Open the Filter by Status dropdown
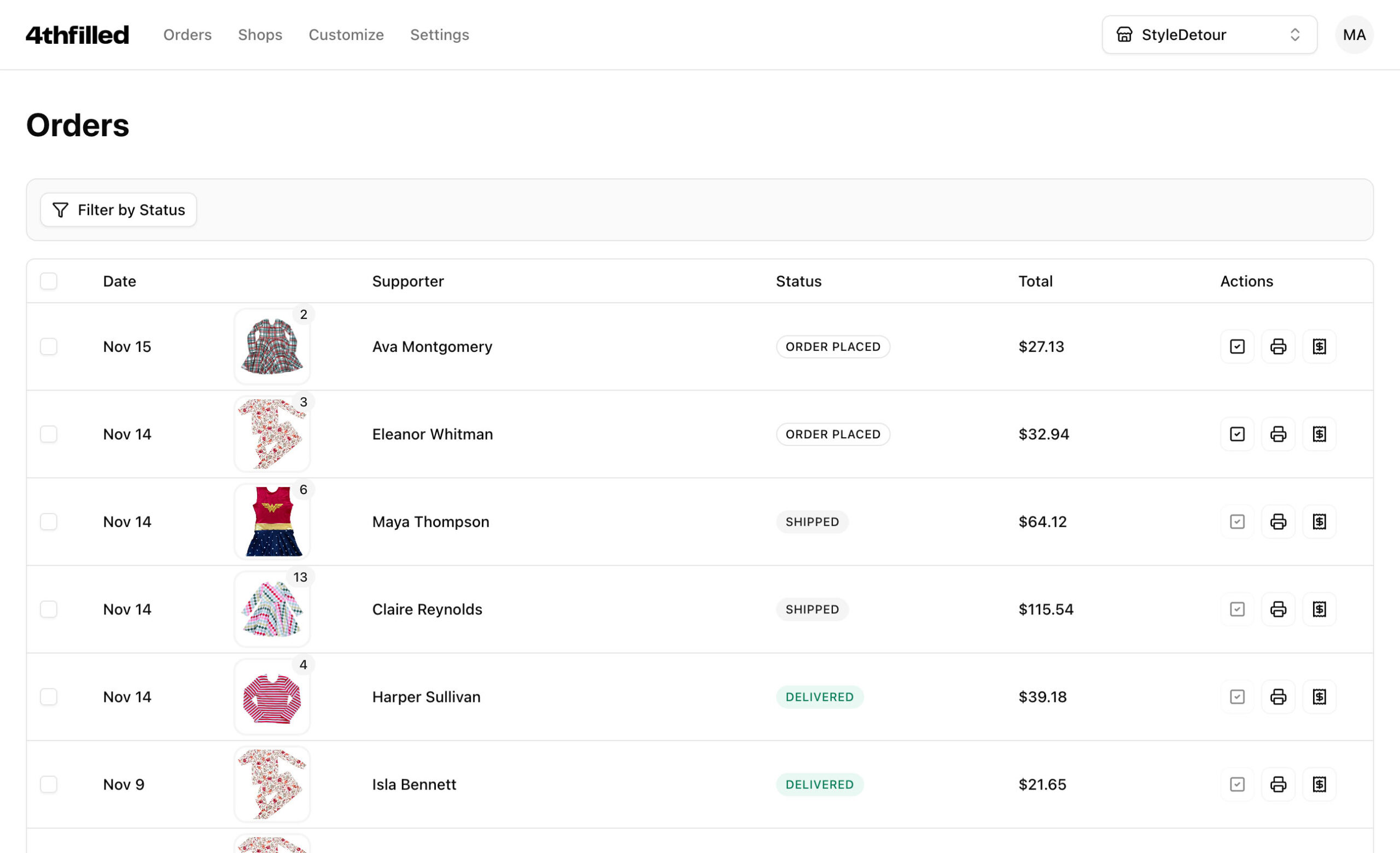 click(119, 210)
